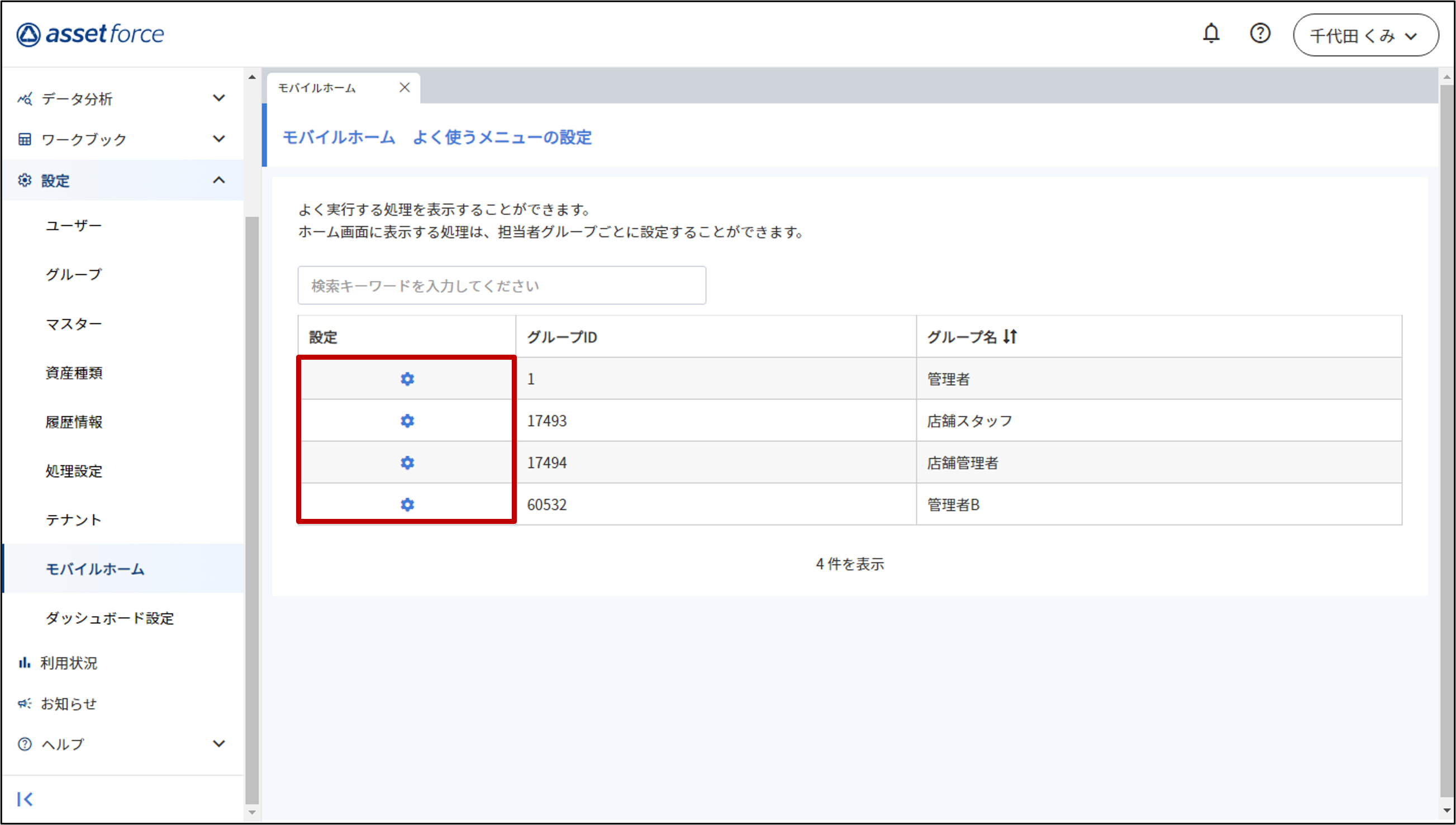Click the search keyword input field
The image size is (1456, 825).
pos(502,285)
